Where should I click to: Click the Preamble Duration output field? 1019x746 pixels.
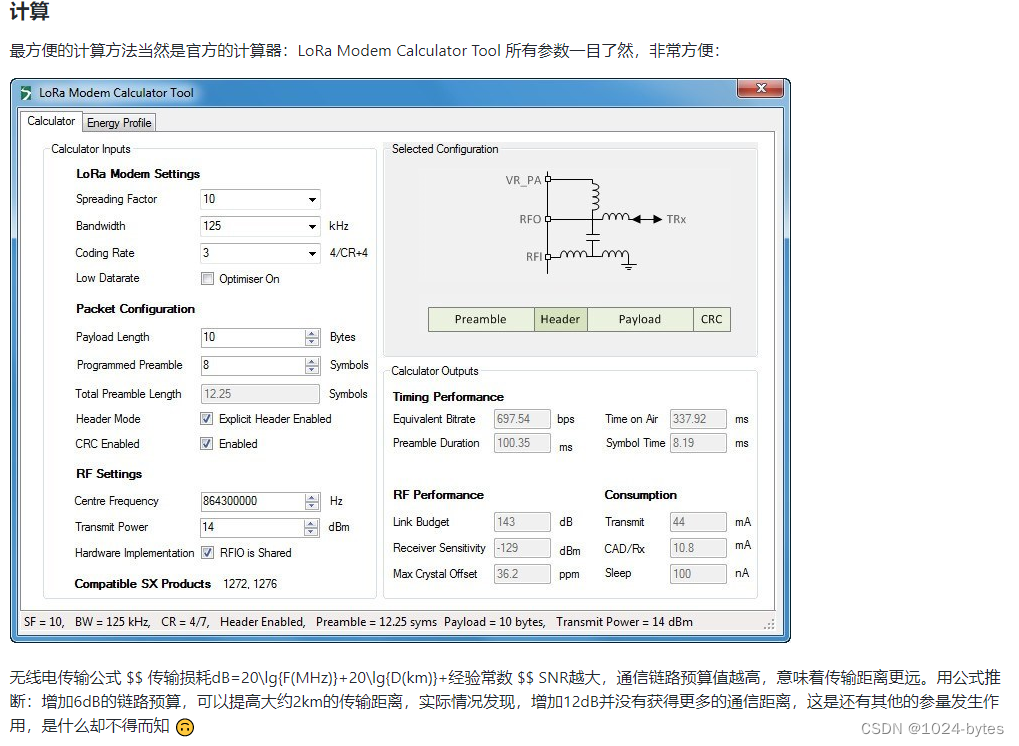[522, 443]
